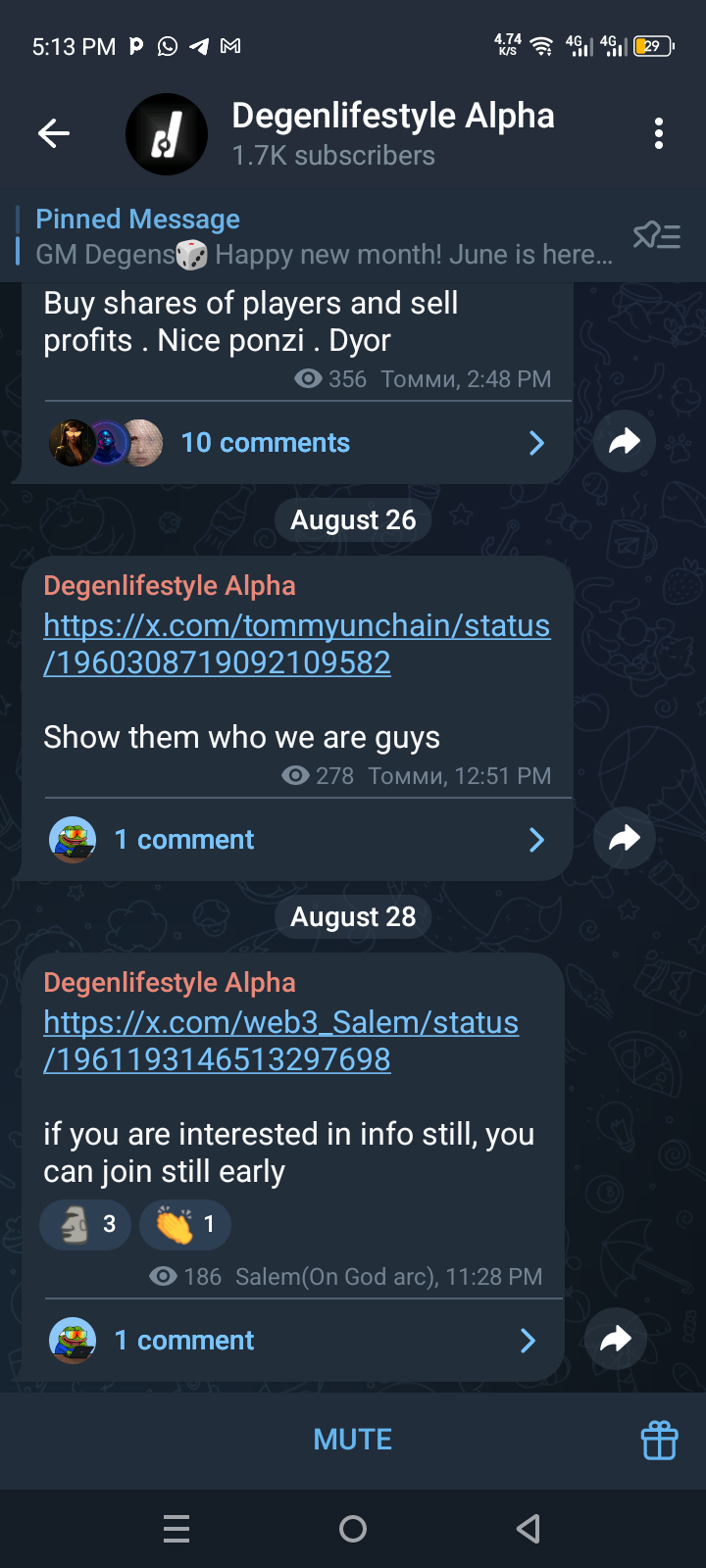Share the post with 10 comments

pyautogui.click(x=625, y=442)
